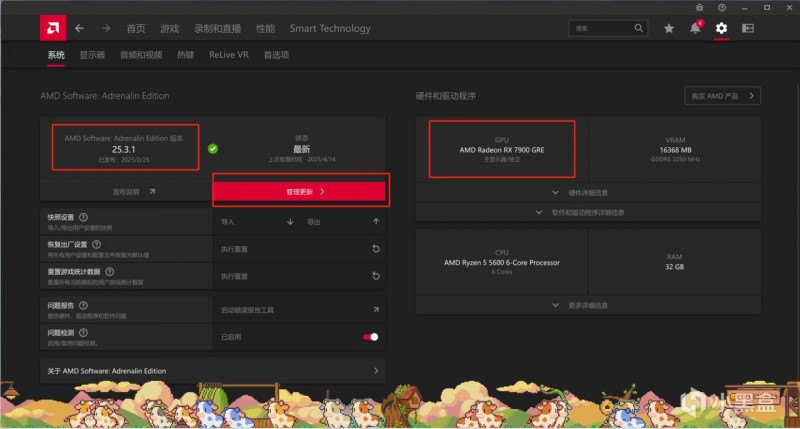Switch to the 显示器 sub-tab
This screenshot has height=429, width=800.
point(92,55)
